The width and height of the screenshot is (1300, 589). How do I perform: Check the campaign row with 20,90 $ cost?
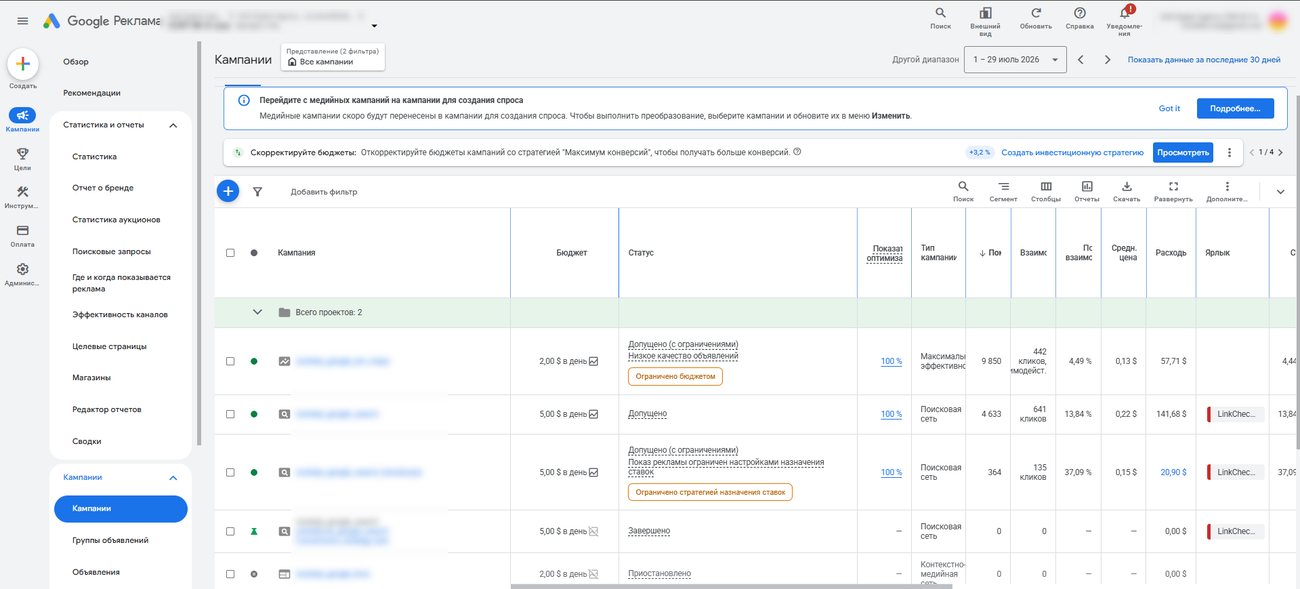coord(230,472)
